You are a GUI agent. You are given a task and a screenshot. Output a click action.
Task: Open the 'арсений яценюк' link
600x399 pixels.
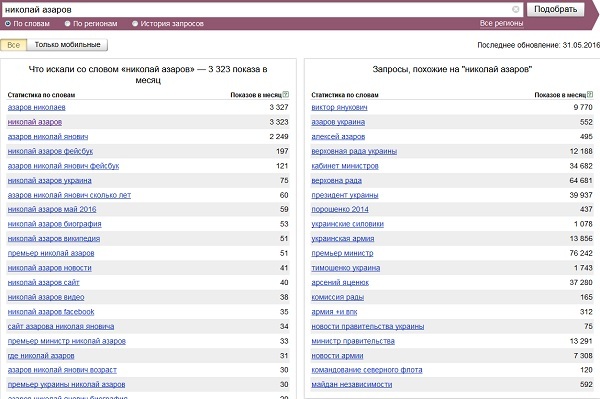340,283
